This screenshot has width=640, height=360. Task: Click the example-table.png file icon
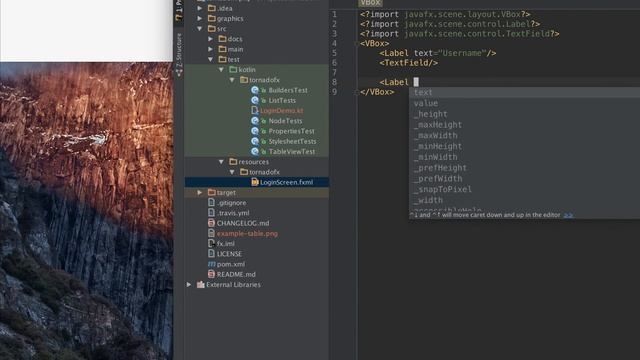click(211, 233)
